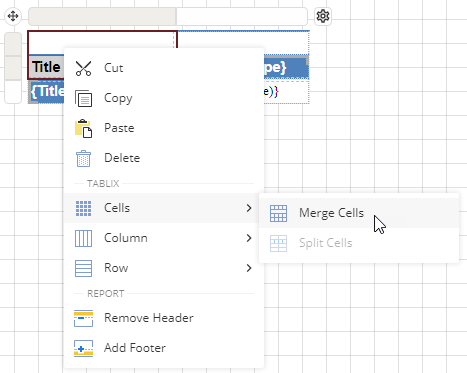Click the Copy pages icon

(x=83, y=98)
